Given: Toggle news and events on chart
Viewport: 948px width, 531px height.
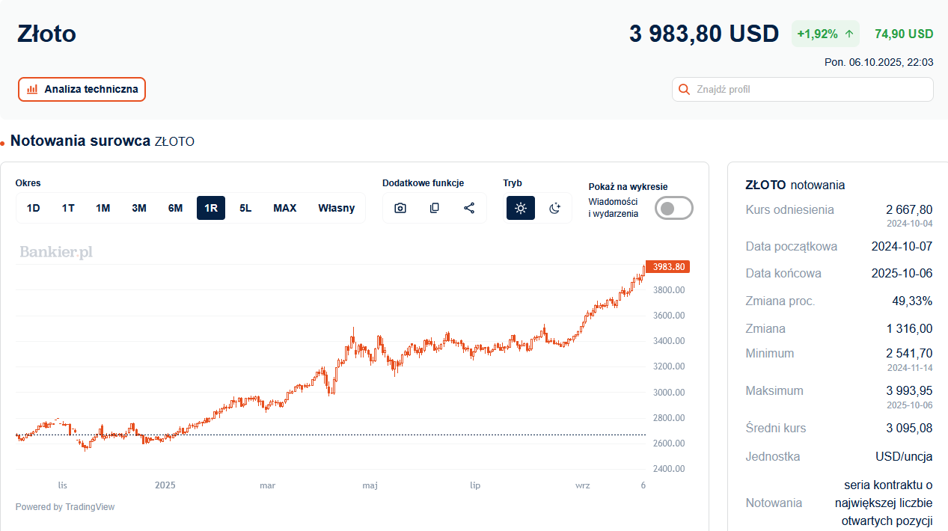Looking at the screenshot, I should pos(674,208).
